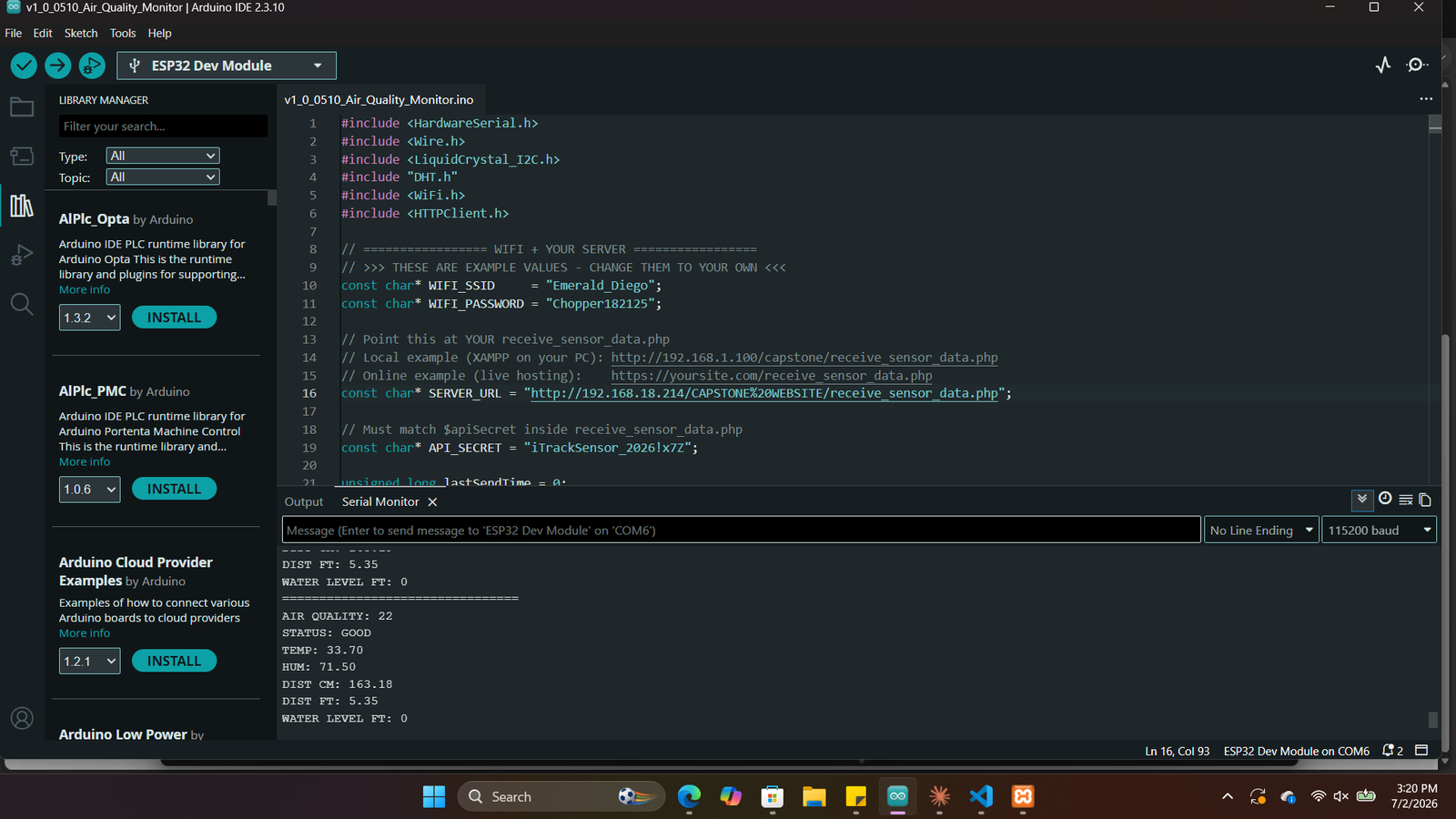Open Visual Studio Code from the taskbar
The width and height of the screenshot is (1456, 819).
pyautogui.click(x=981, y=797)
